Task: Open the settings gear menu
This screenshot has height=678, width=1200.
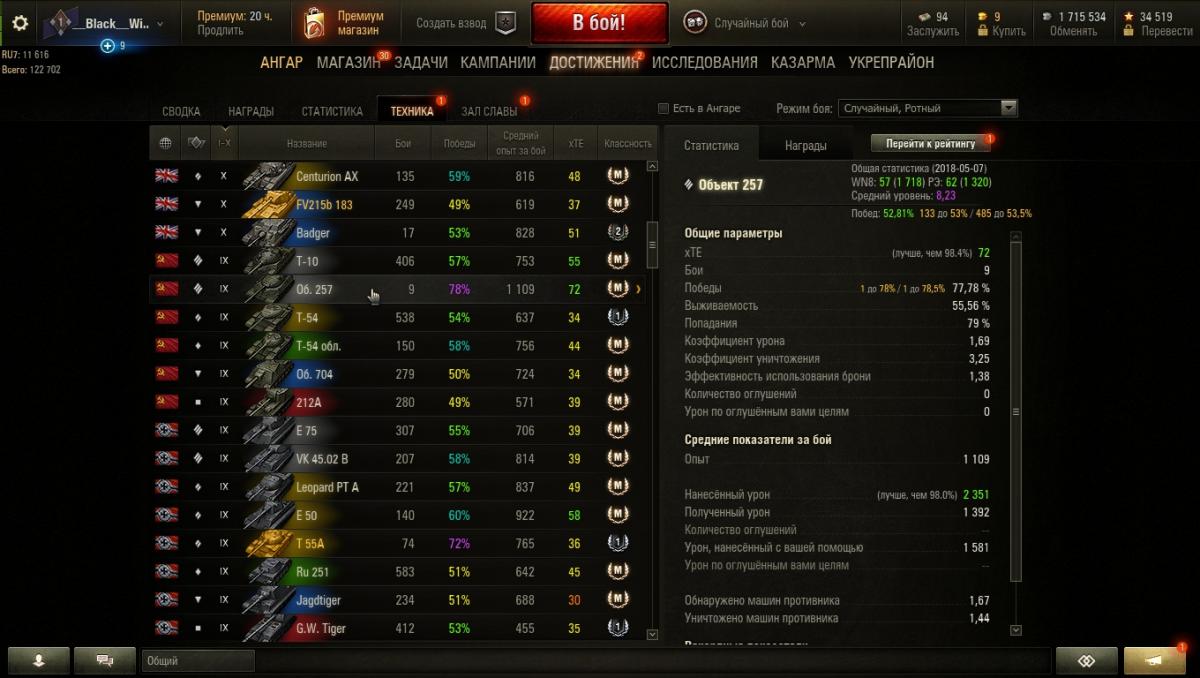Action: [x=20, y=22]
